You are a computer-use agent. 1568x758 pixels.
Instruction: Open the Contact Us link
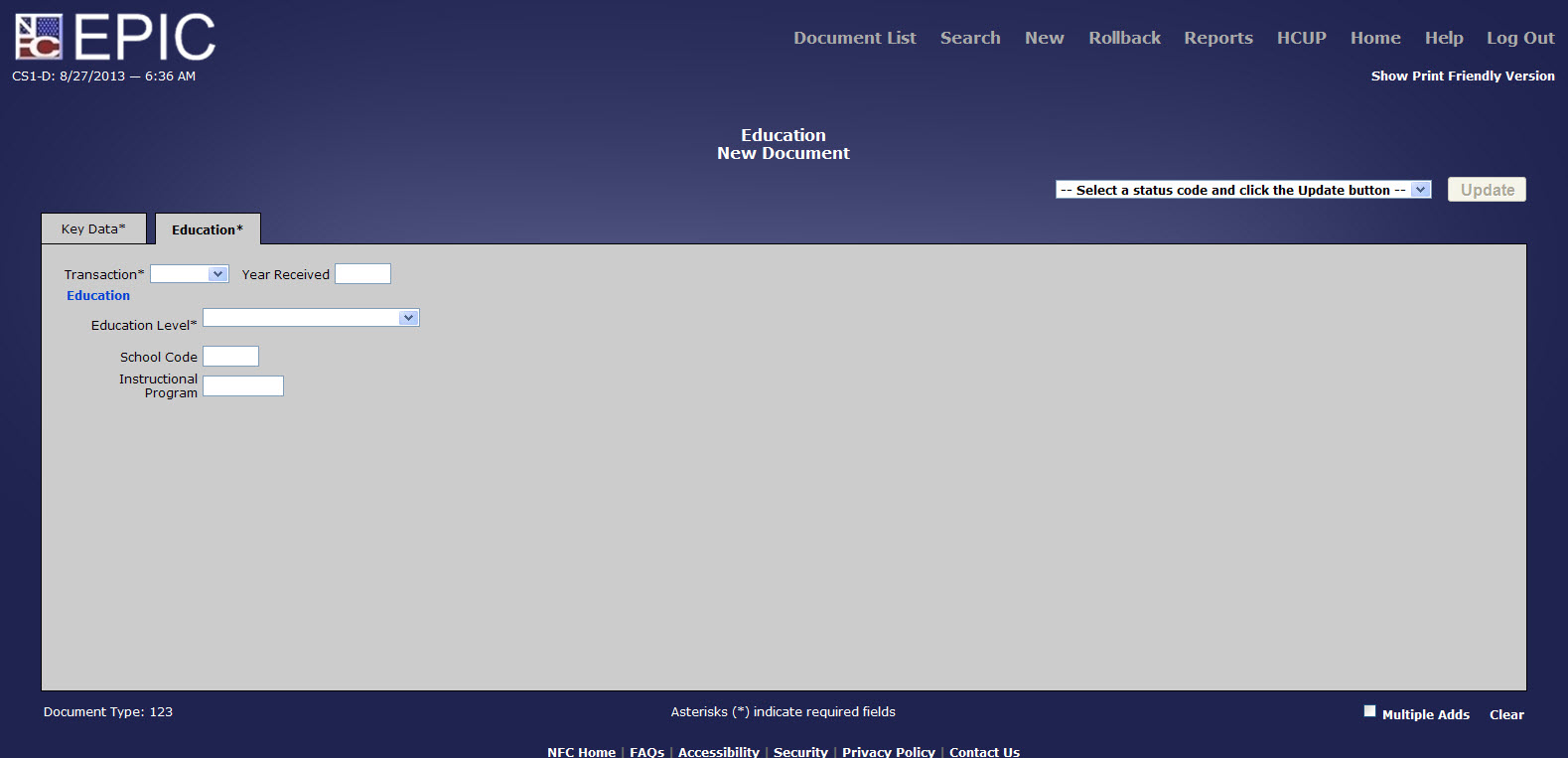(x=984, y=752)
